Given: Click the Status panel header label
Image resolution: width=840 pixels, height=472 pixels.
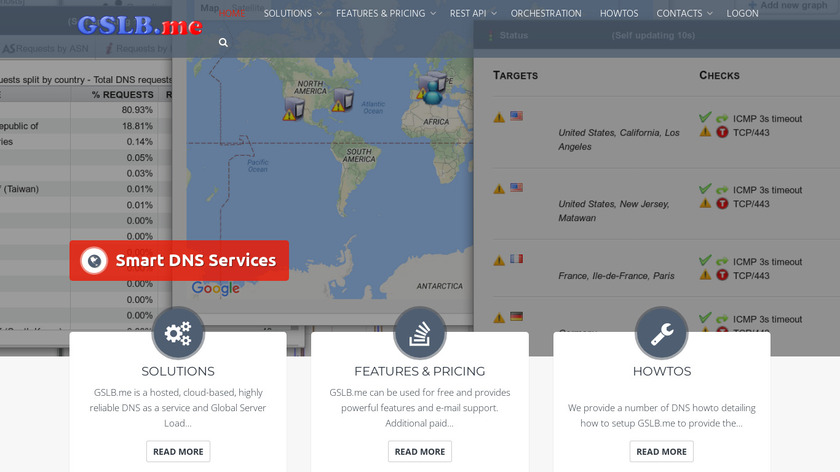Looking at the screenshot, I should tap(514, 35).
